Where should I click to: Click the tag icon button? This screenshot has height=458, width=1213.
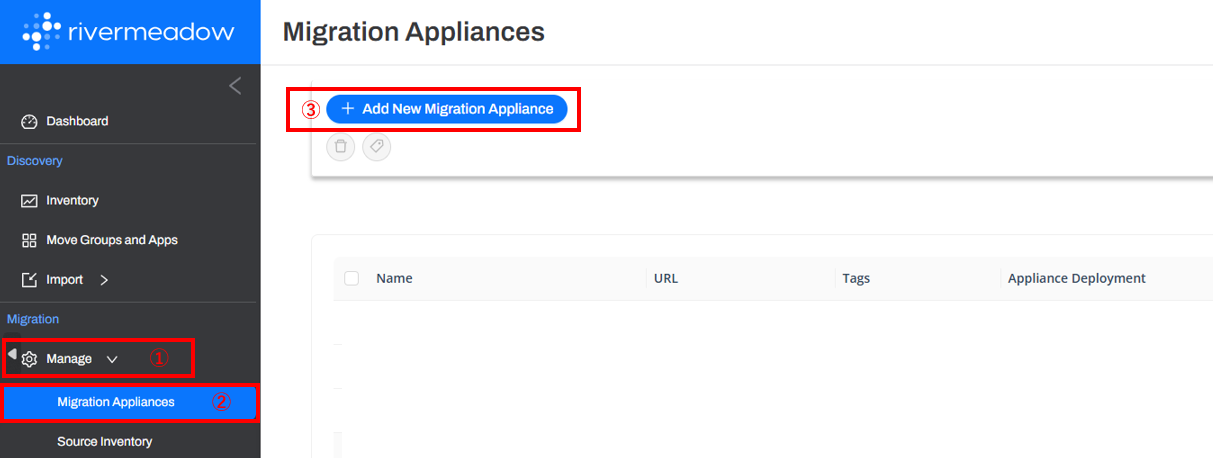pyautogui.click(x=377, y=147)
